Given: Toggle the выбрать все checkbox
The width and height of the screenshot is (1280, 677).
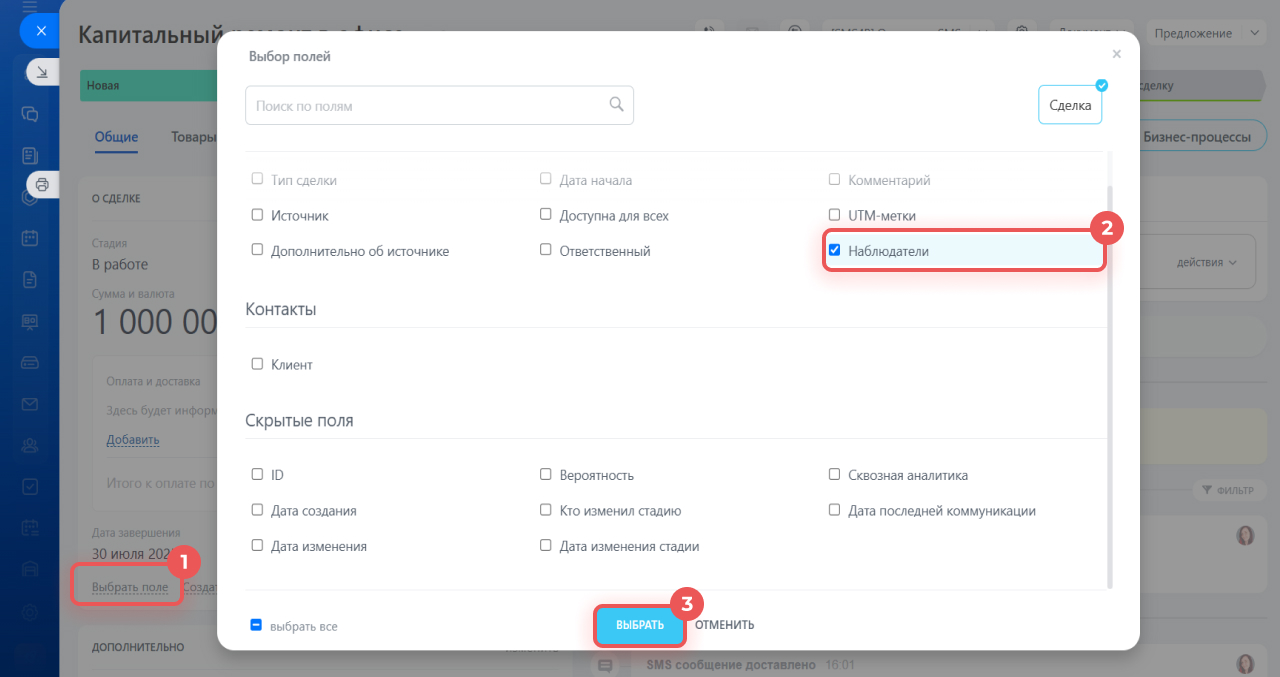Looking at the screenshot, I should click(256, 625).
